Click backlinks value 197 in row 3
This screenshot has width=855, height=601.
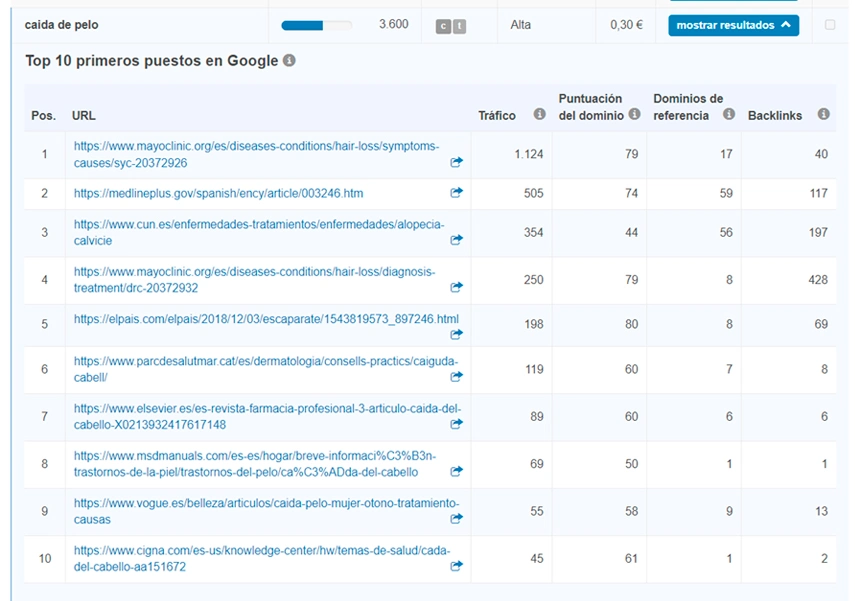[x=818, y=232]
